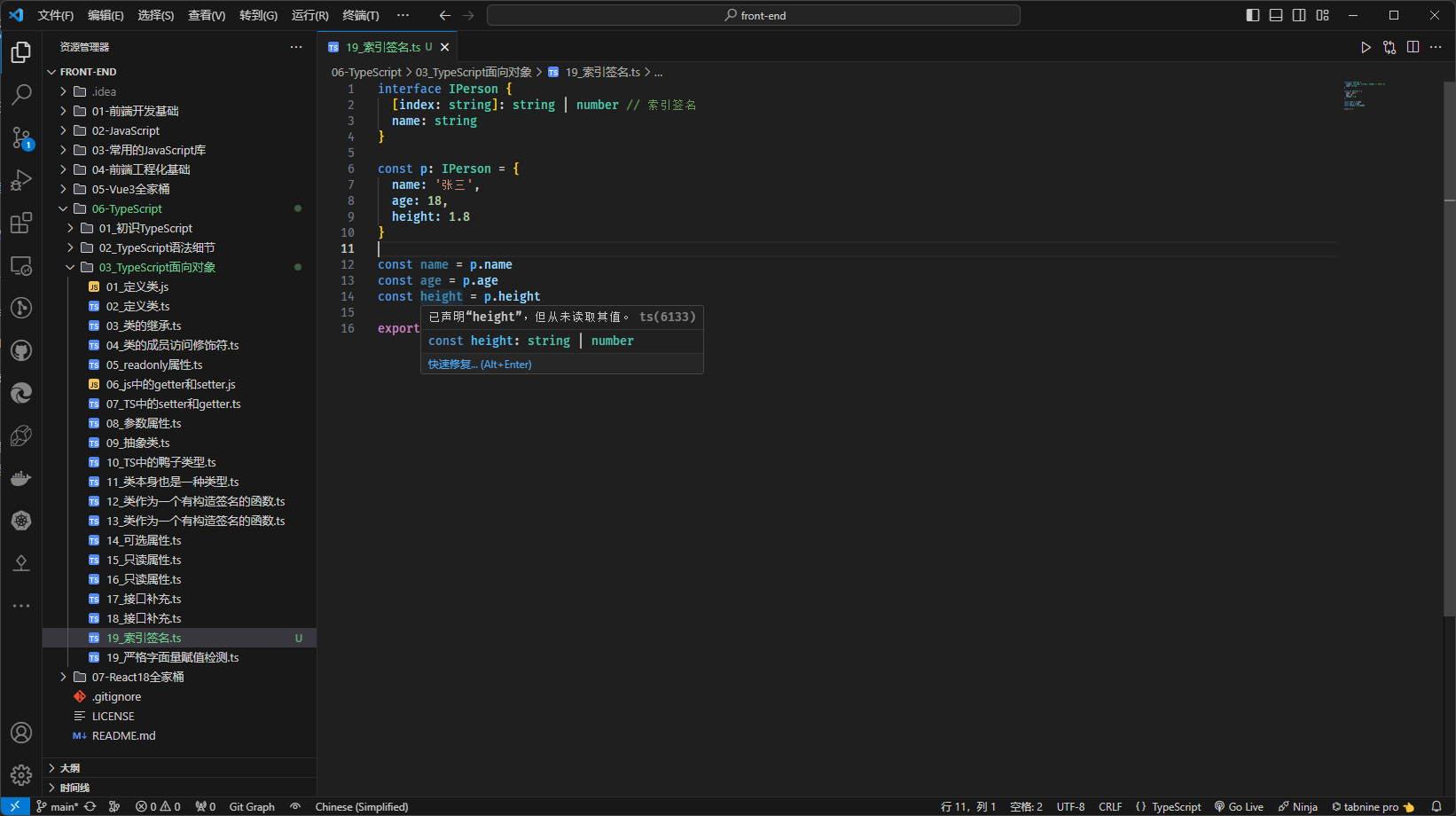
Task: Open the Source Control view
Action: pos(21,137)
